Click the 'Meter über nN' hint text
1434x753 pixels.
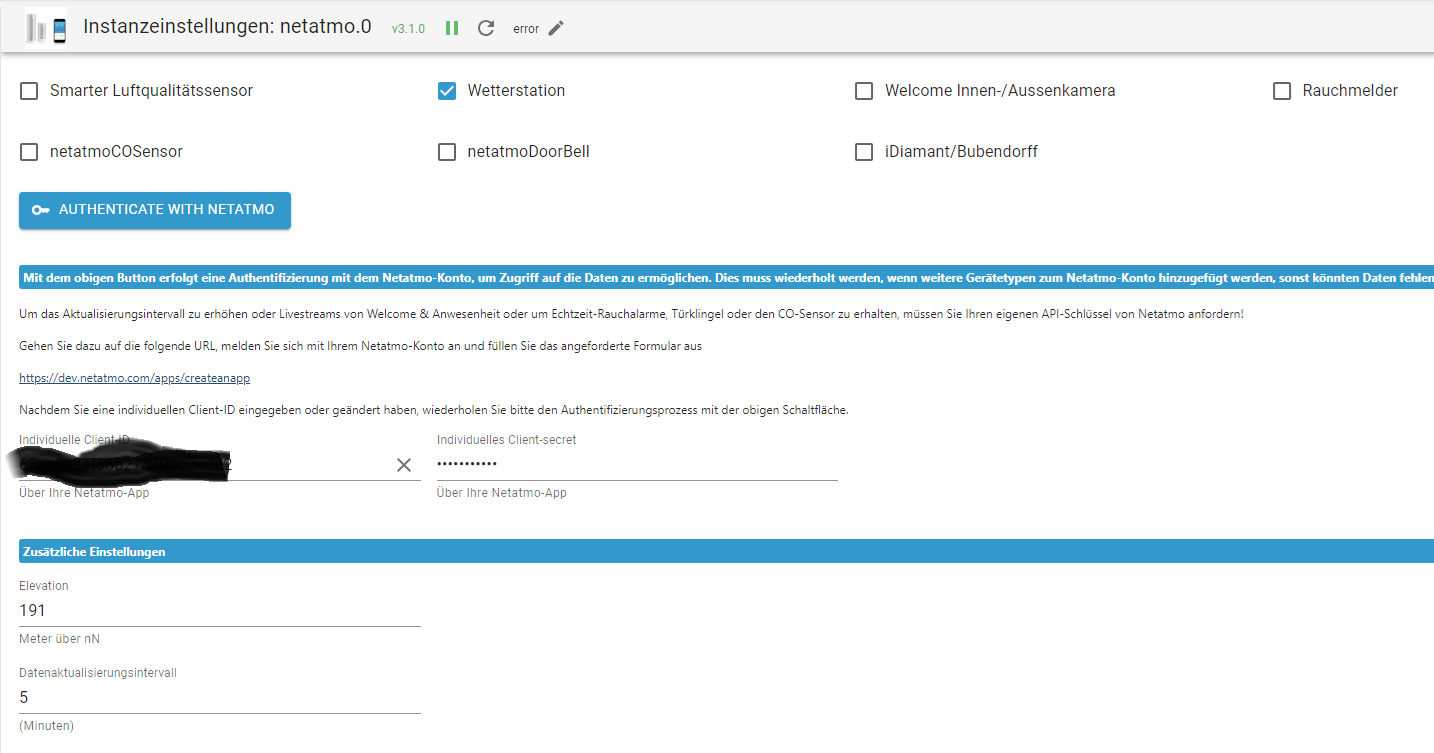point(59,639)
